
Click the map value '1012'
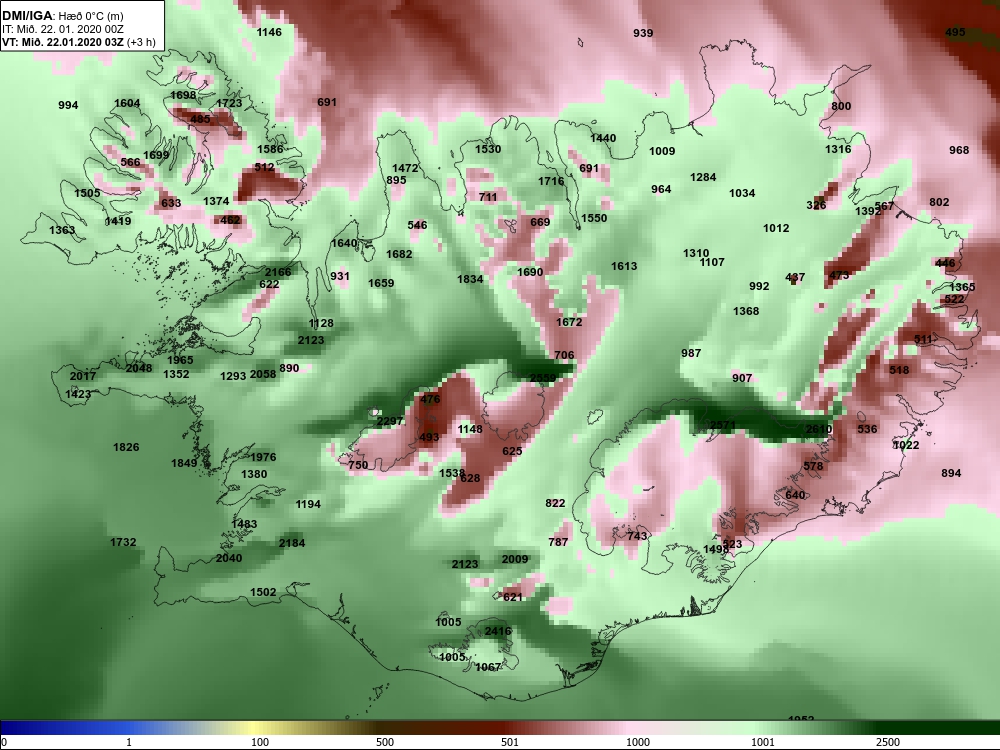point(776,228)
